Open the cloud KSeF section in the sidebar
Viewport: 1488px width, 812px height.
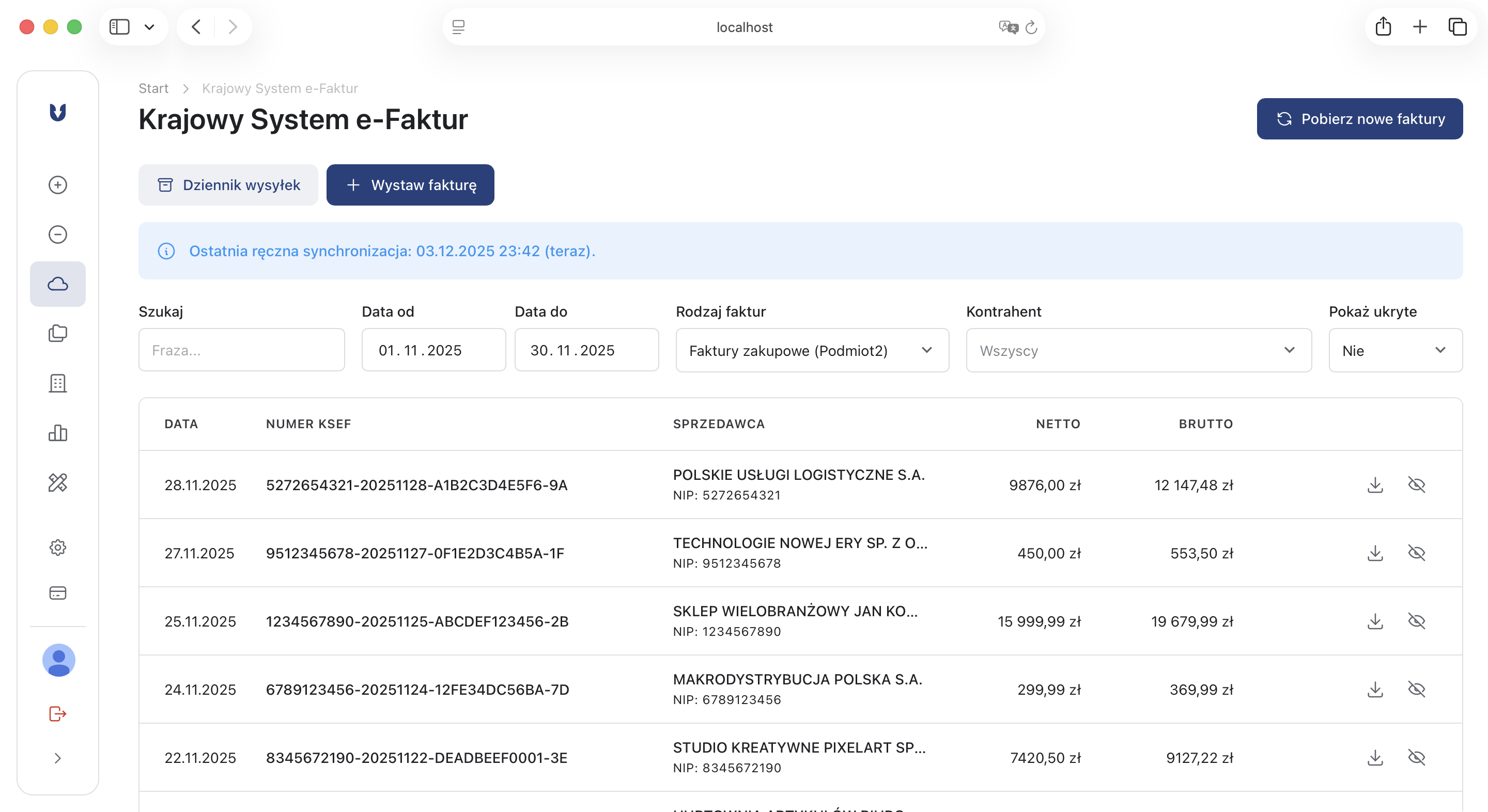57,284
